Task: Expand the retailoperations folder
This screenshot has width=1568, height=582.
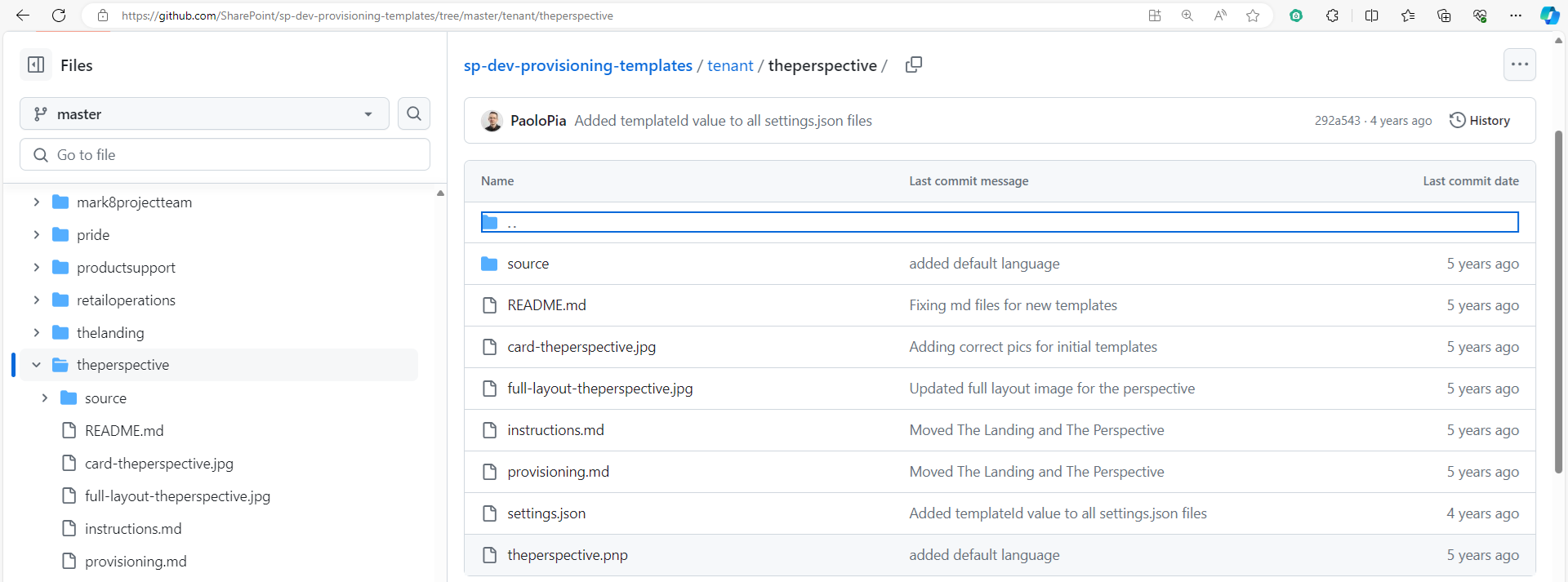Action: click(x=37, y=300)
